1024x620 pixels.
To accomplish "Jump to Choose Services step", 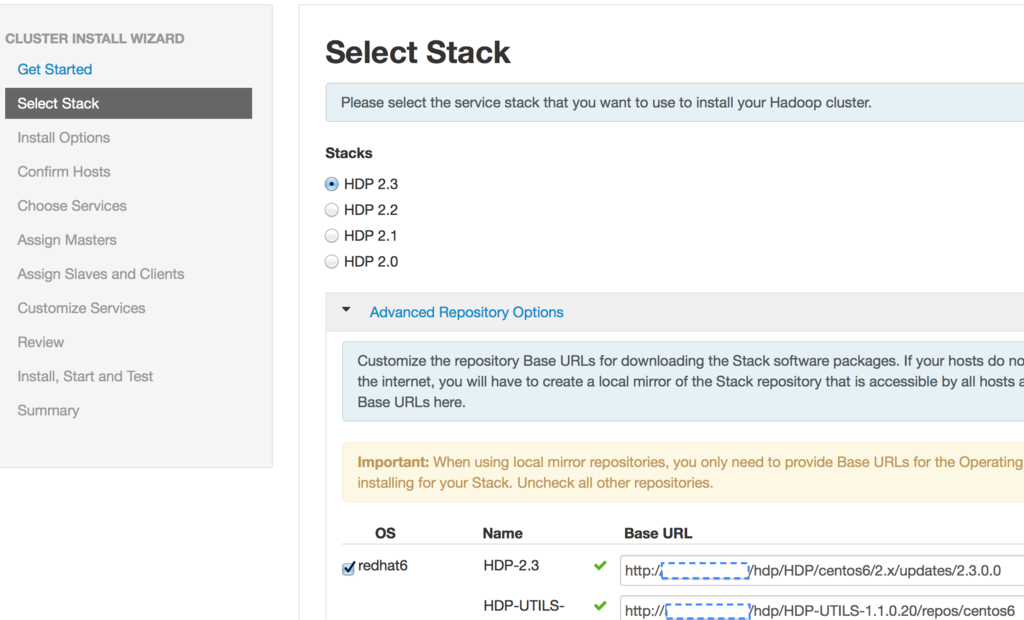I will tap(72, 205).
